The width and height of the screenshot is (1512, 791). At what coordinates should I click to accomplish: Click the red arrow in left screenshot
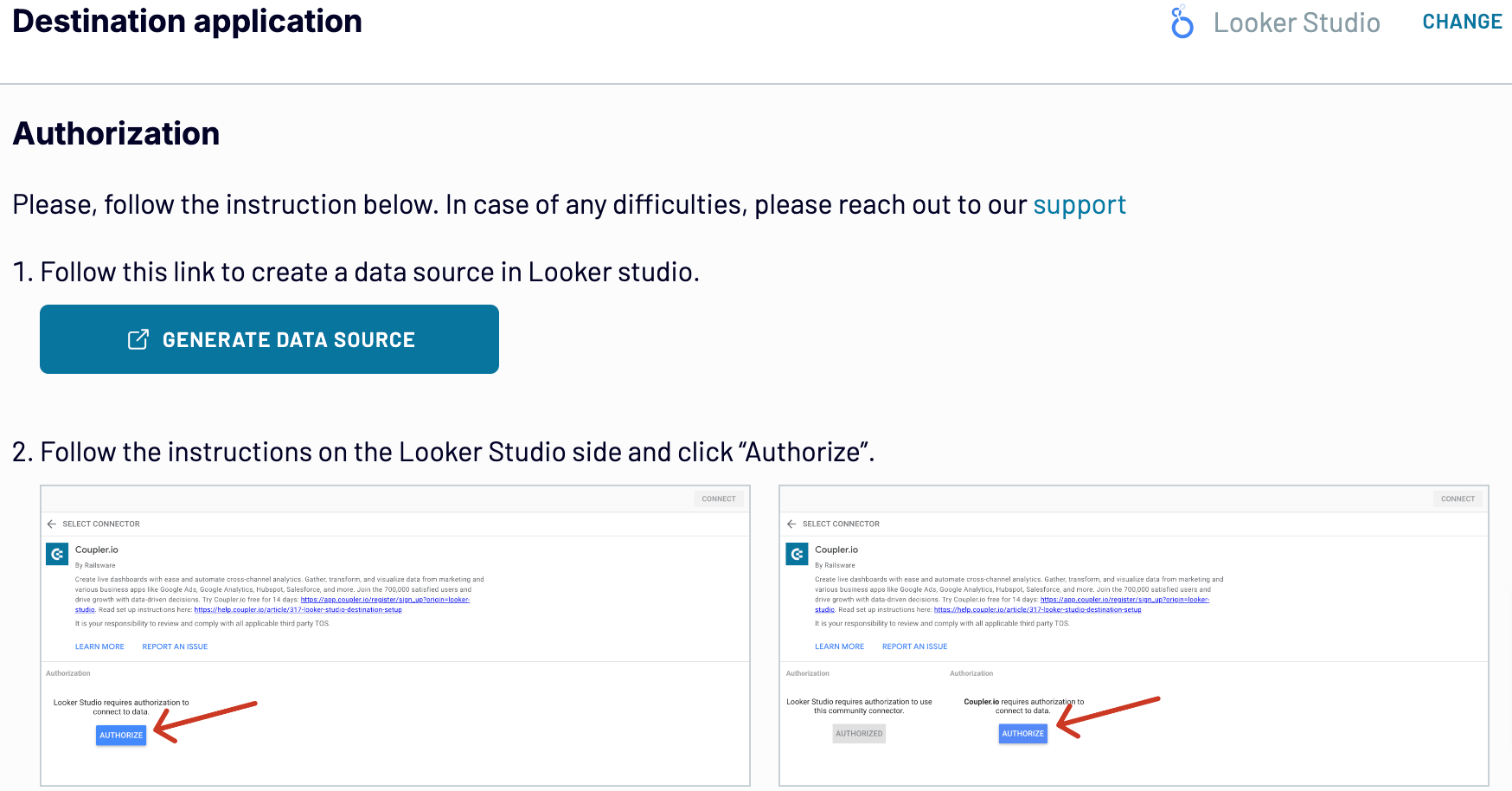[205, 721]
